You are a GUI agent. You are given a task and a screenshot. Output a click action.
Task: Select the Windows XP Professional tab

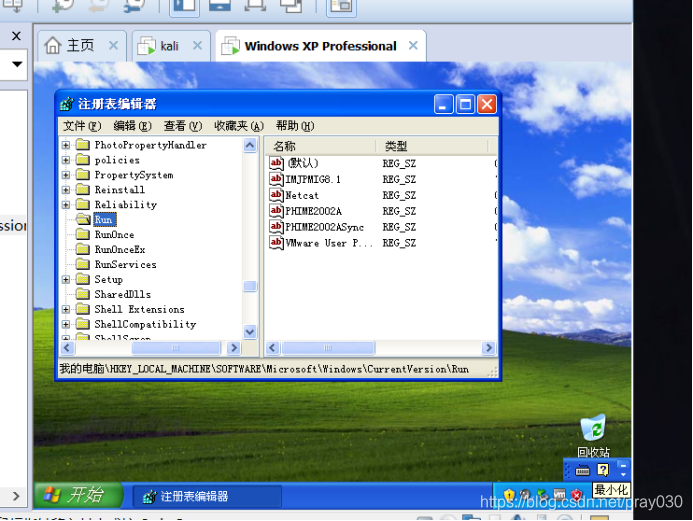[x=320, y=46]
